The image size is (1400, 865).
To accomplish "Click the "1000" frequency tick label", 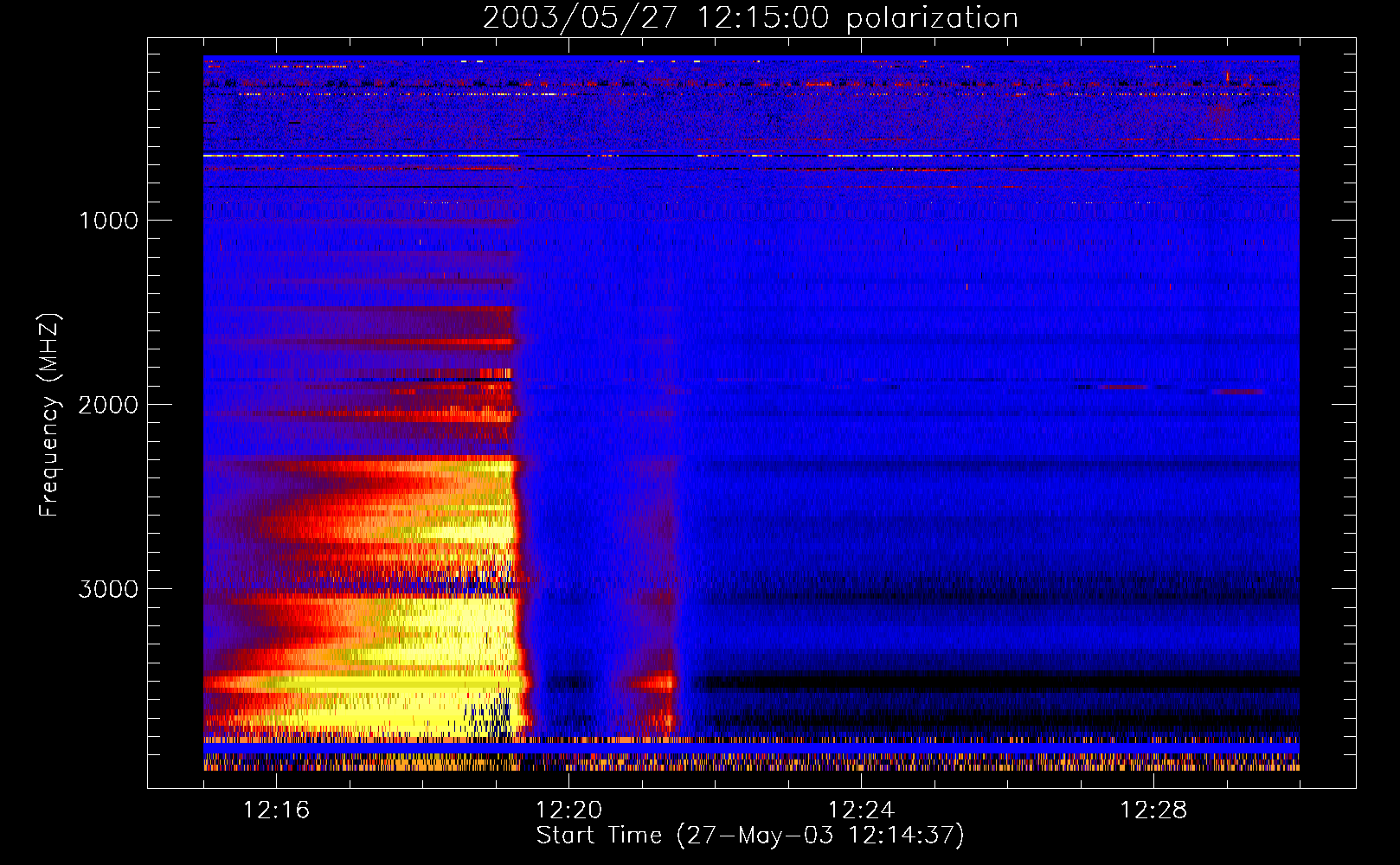I will pyautogui.click(x=108, y=221).
